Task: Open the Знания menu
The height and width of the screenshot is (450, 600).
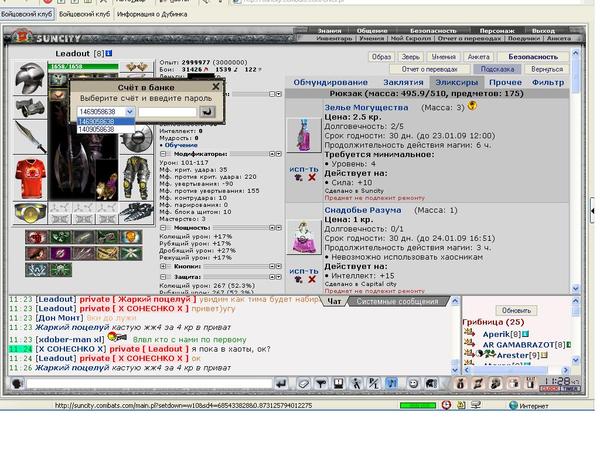Action: coord(329,31)
